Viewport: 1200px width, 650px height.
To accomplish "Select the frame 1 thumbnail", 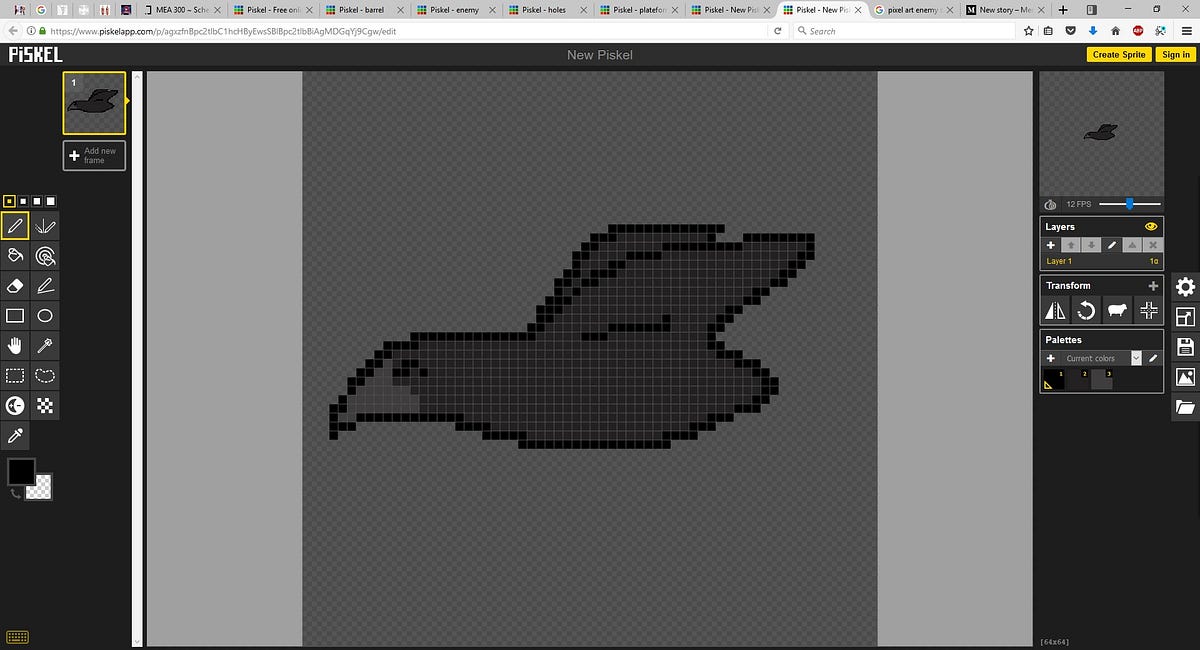I will [x=94, y=102].
